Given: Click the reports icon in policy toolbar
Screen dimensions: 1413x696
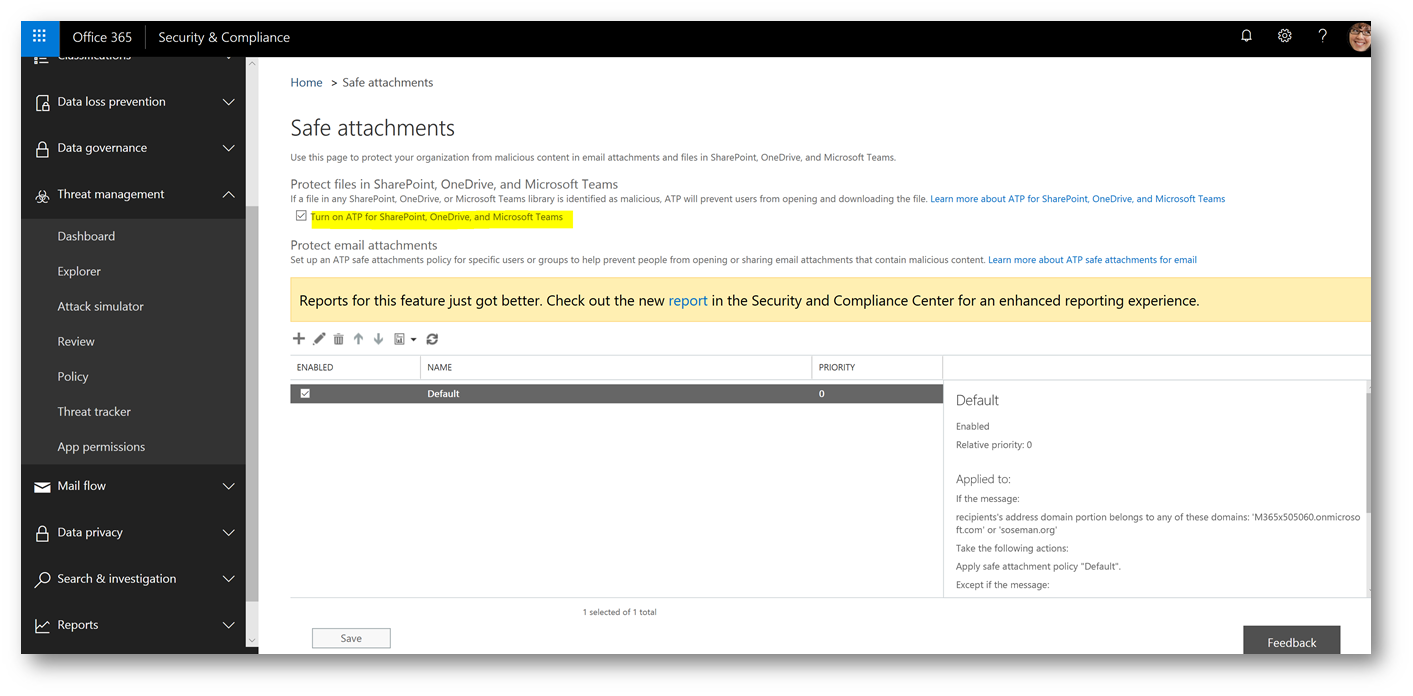Looking at the screenshot, I should pos(399,339).
